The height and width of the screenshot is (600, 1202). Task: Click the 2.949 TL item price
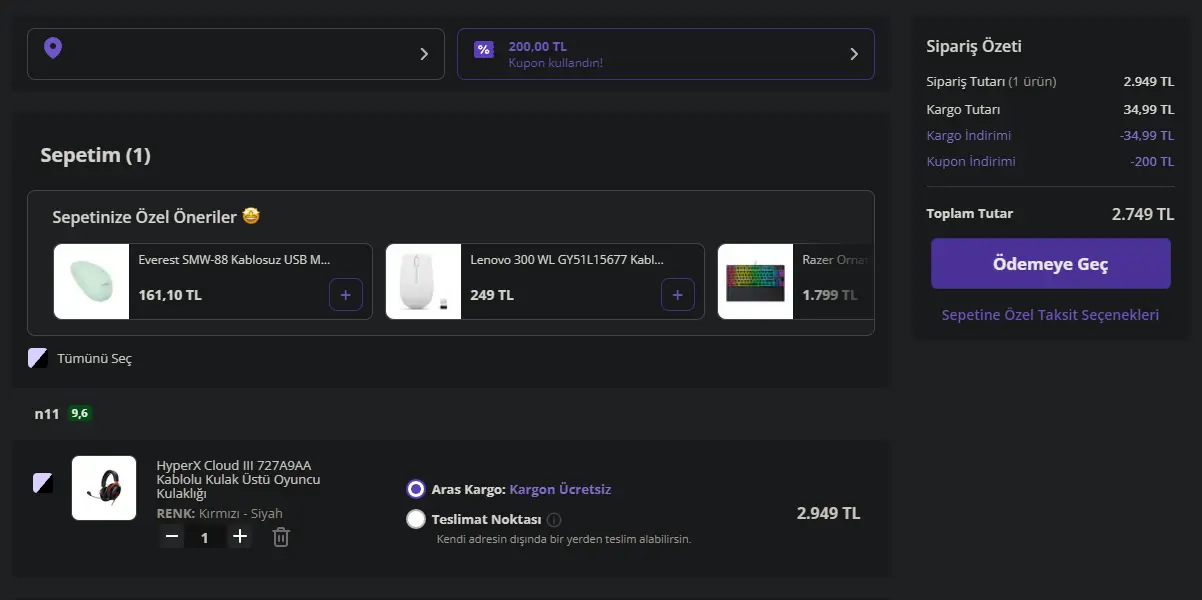coord(828,513)
